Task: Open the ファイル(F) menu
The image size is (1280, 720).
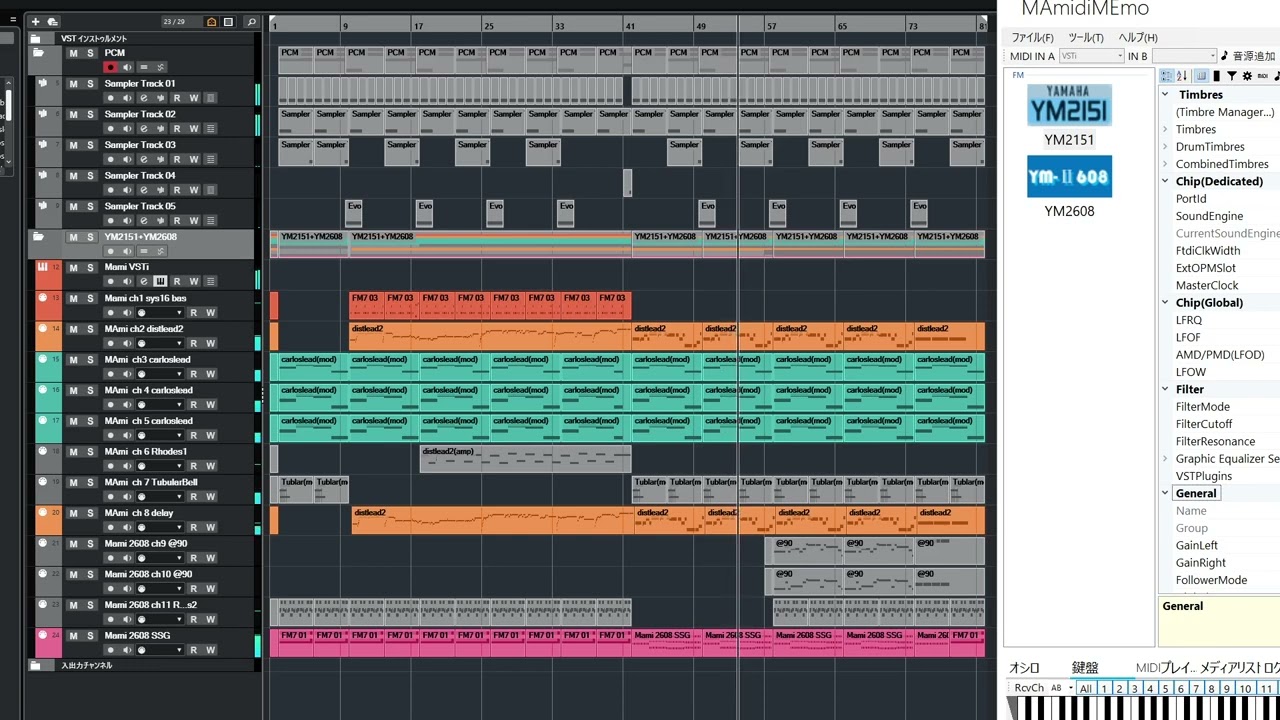Action: coord(1032,38)
